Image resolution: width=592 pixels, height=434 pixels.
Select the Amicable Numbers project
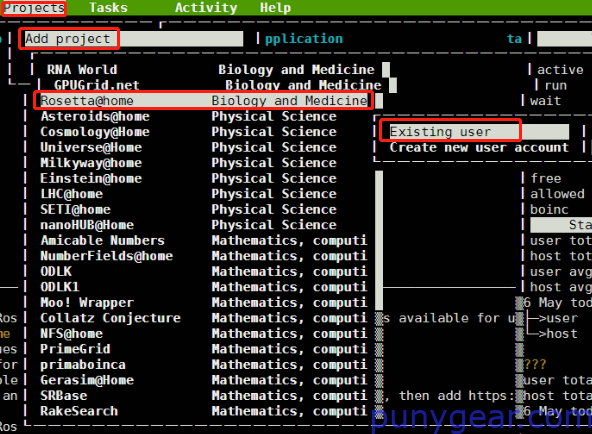click(204, 240)
